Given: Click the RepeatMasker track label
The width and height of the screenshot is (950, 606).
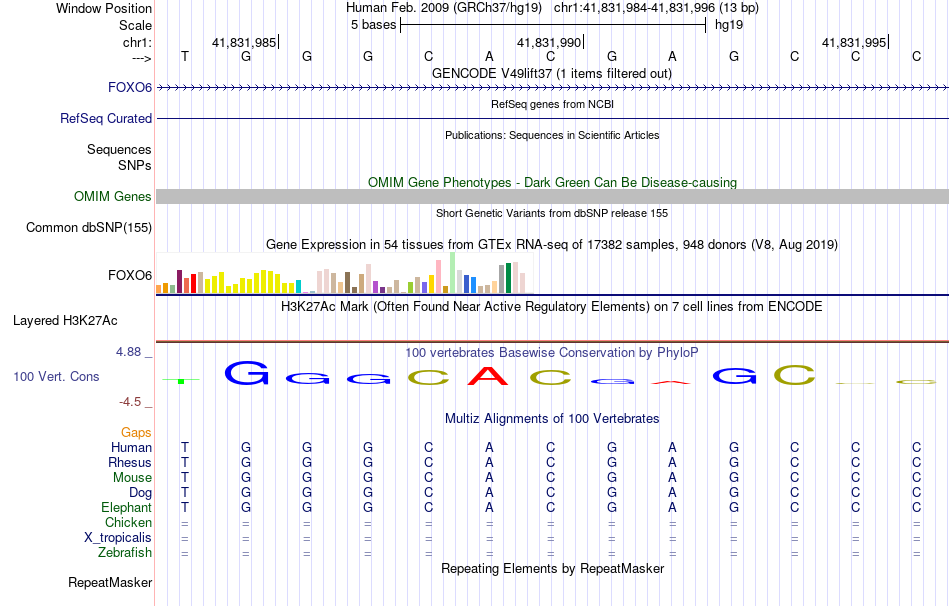Looking at the screenshot, I should (110, 582).
